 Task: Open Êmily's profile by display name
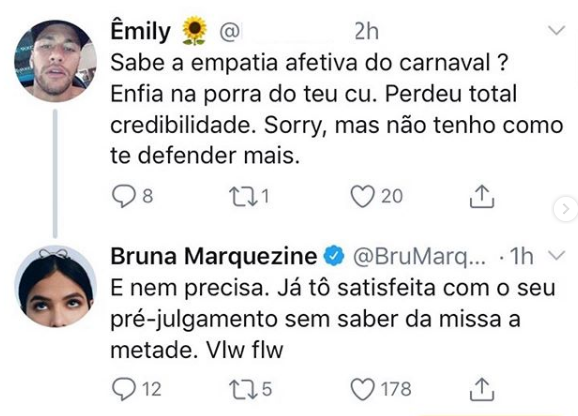point(140,31)
